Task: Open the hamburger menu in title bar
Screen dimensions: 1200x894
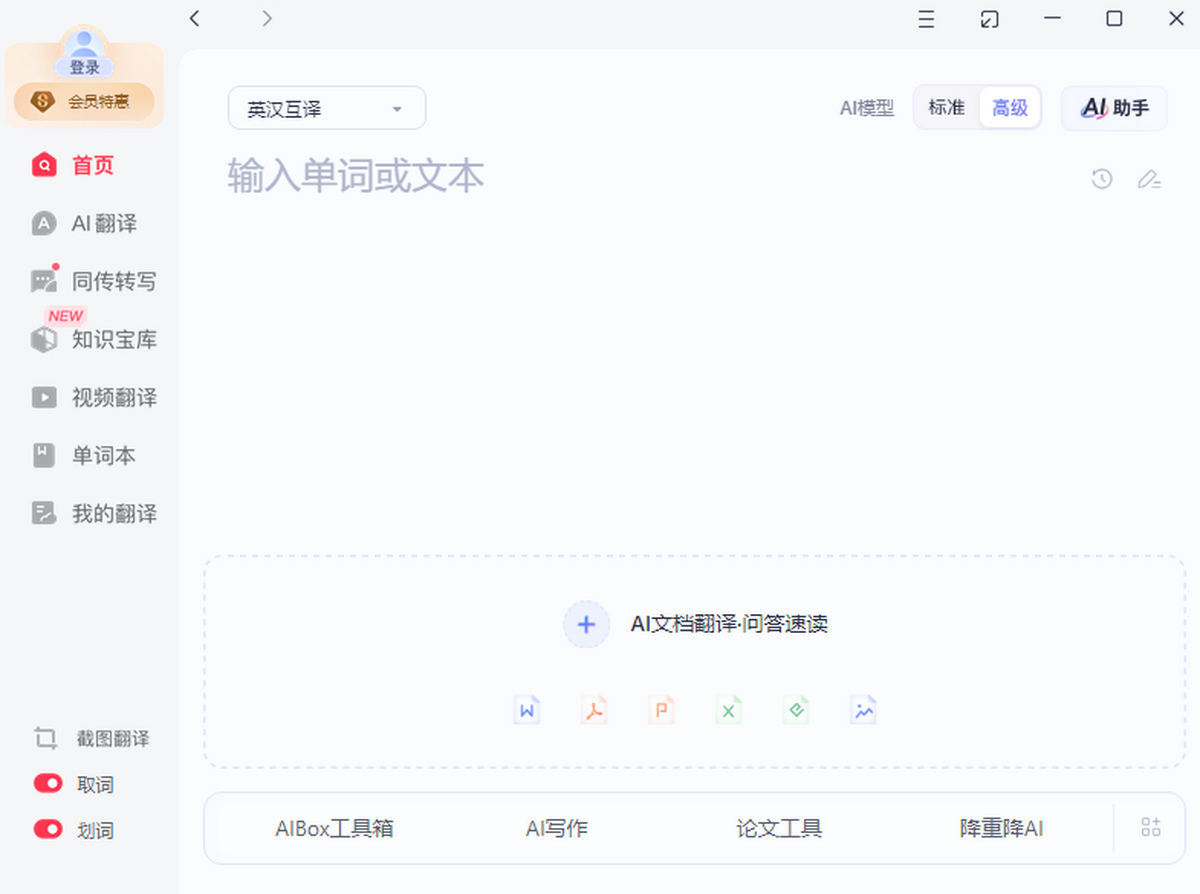Action: tap(926, 19)
